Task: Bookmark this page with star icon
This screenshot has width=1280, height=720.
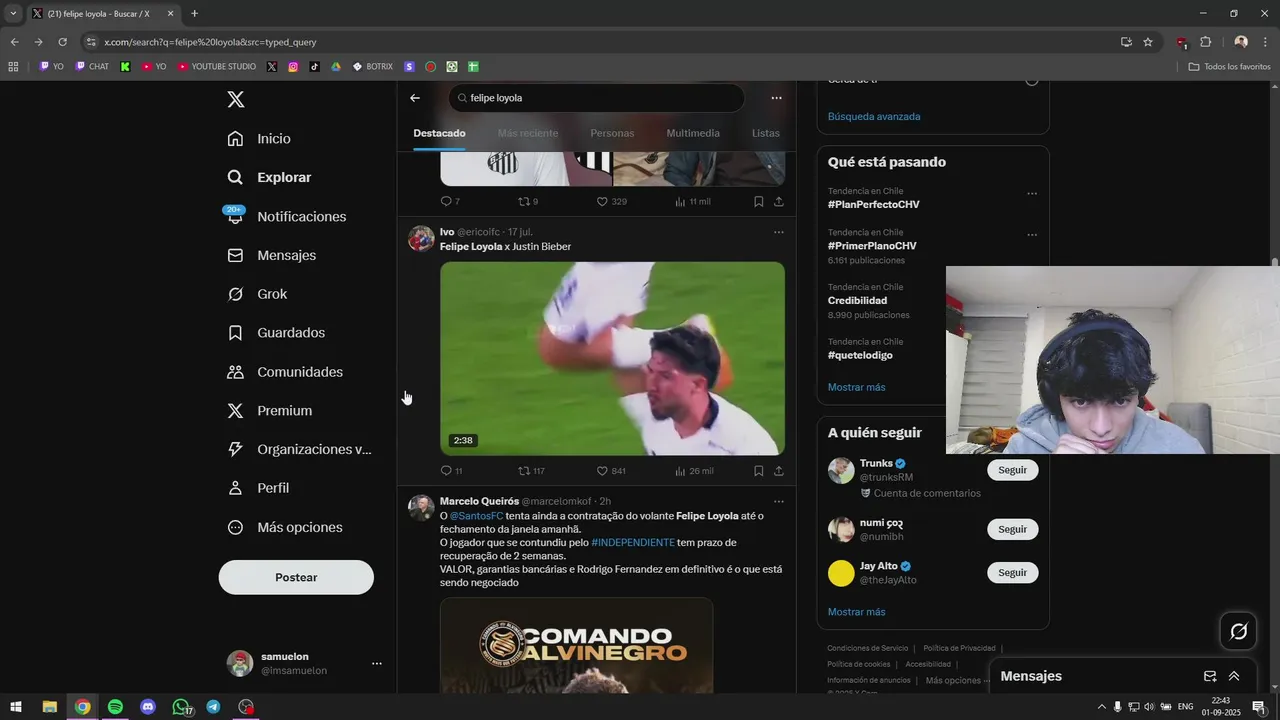Action: [x=1148, y=42]
